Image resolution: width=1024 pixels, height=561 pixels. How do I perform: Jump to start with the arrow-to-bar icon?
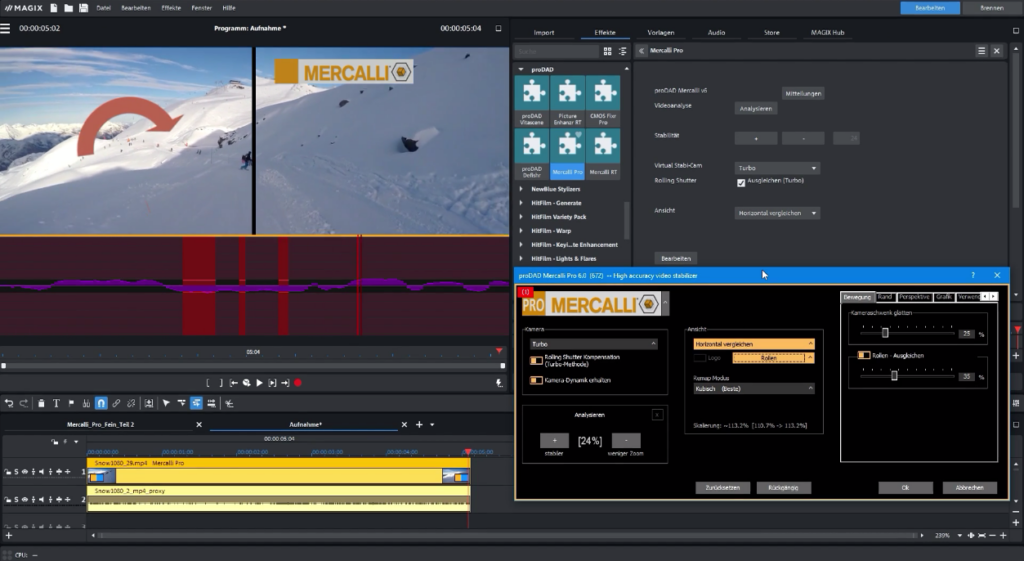point(233,383)
